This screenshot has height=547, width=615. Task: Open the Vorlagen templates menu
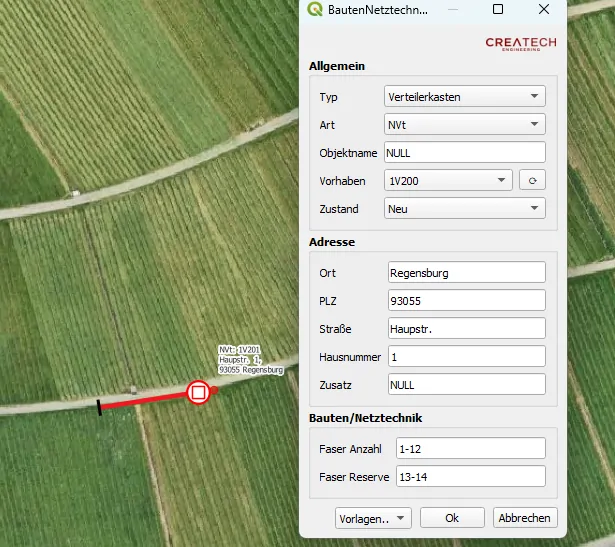(x=374, y=518)
